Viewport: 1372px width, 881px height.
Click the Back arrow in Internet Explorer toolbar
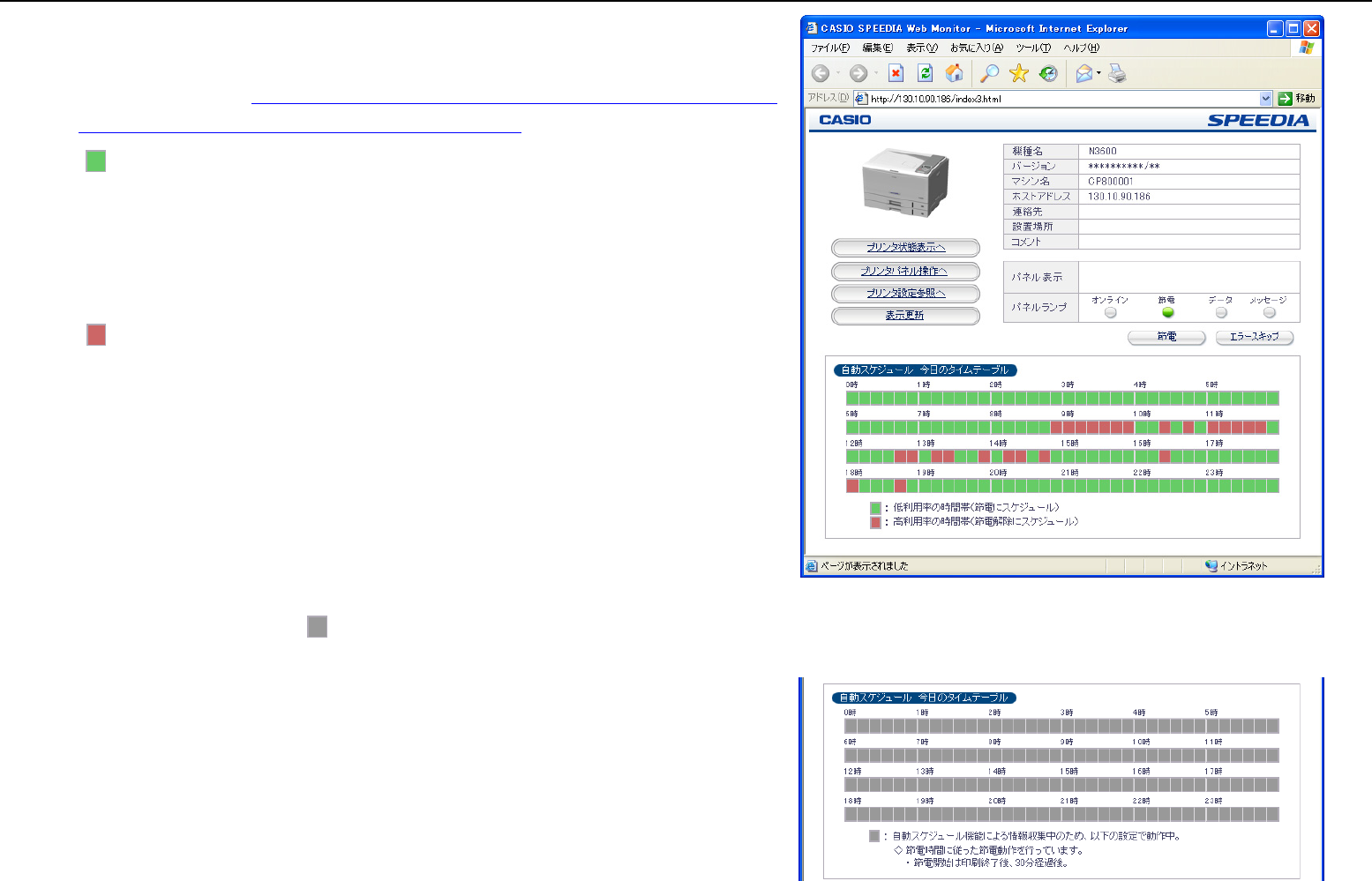click(x=821, y=74)
